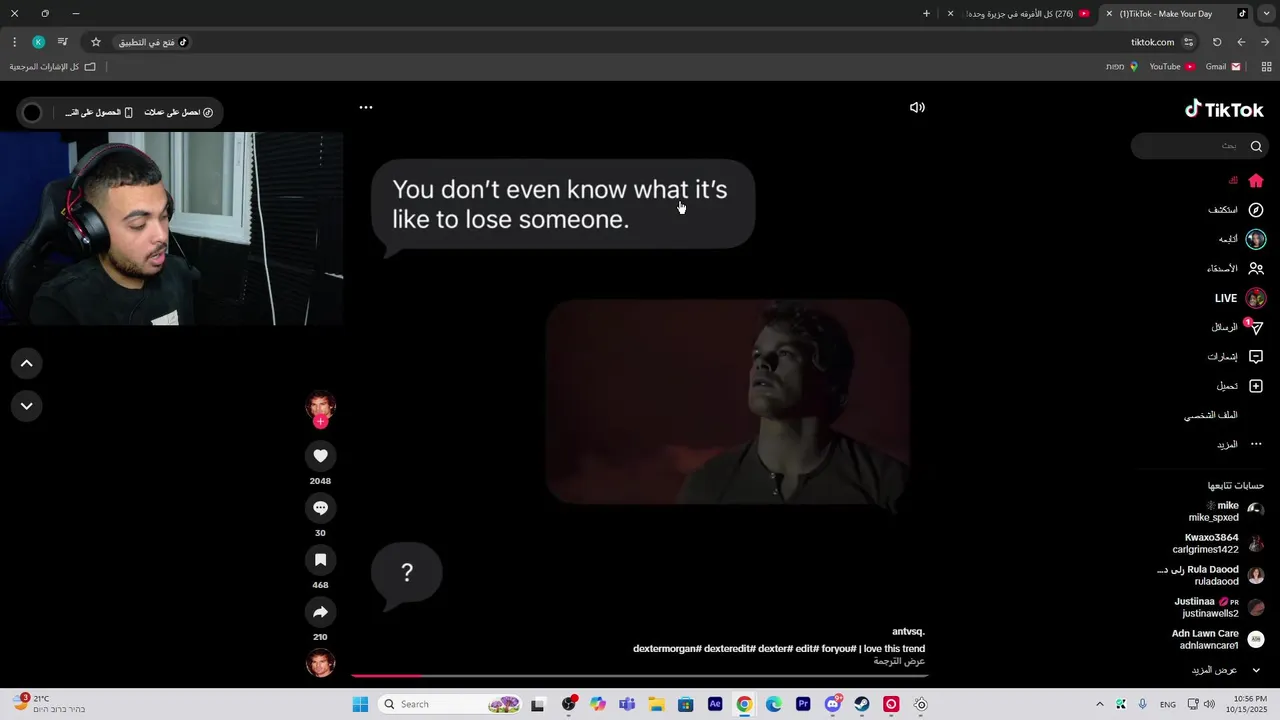Click the search magnifier icon in TikTok
This screenshot has width=1280, height=720.
(1256, 146)
